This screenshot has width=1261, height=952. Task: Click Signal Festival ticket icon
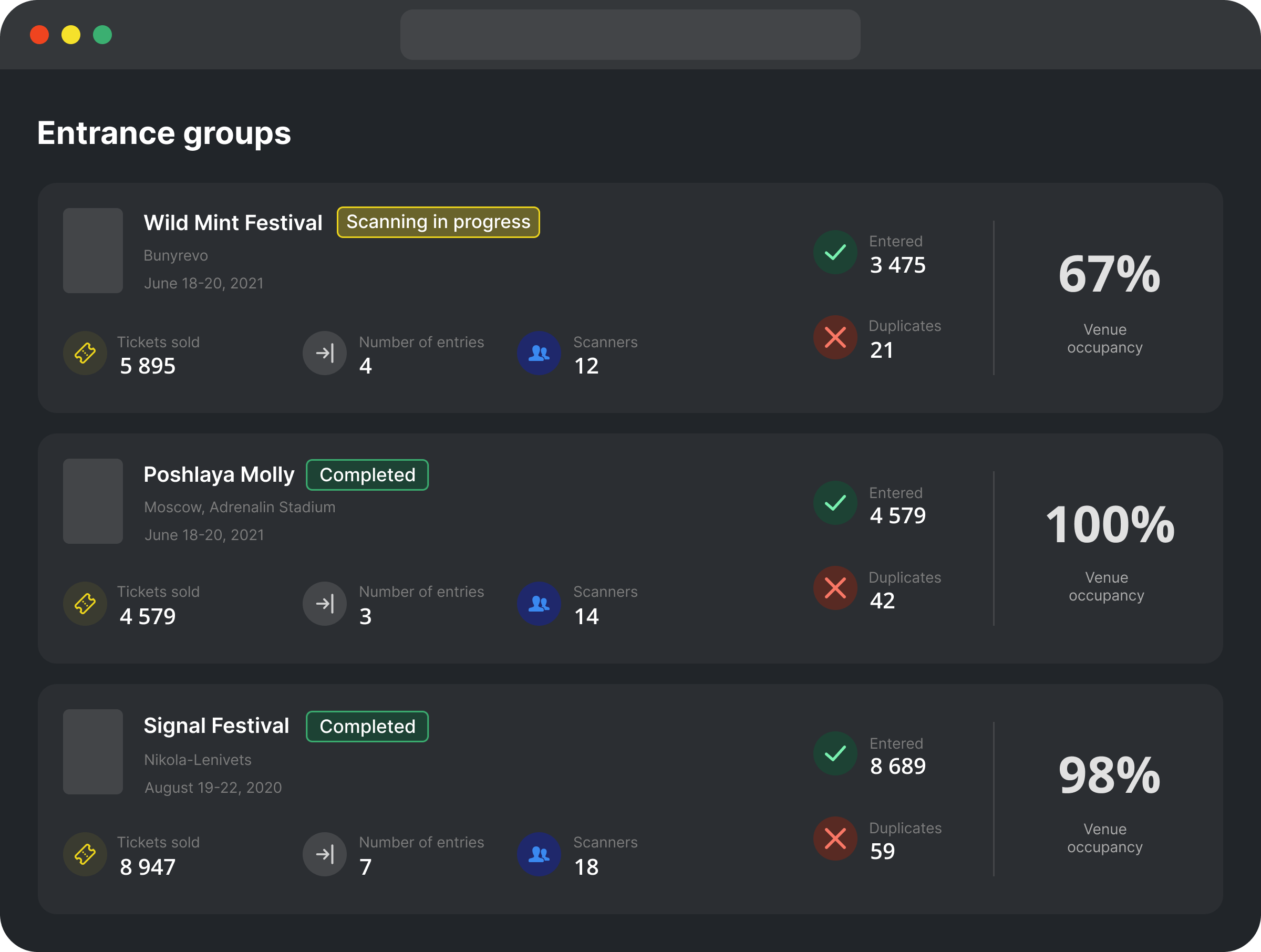[x=85, y=854]
